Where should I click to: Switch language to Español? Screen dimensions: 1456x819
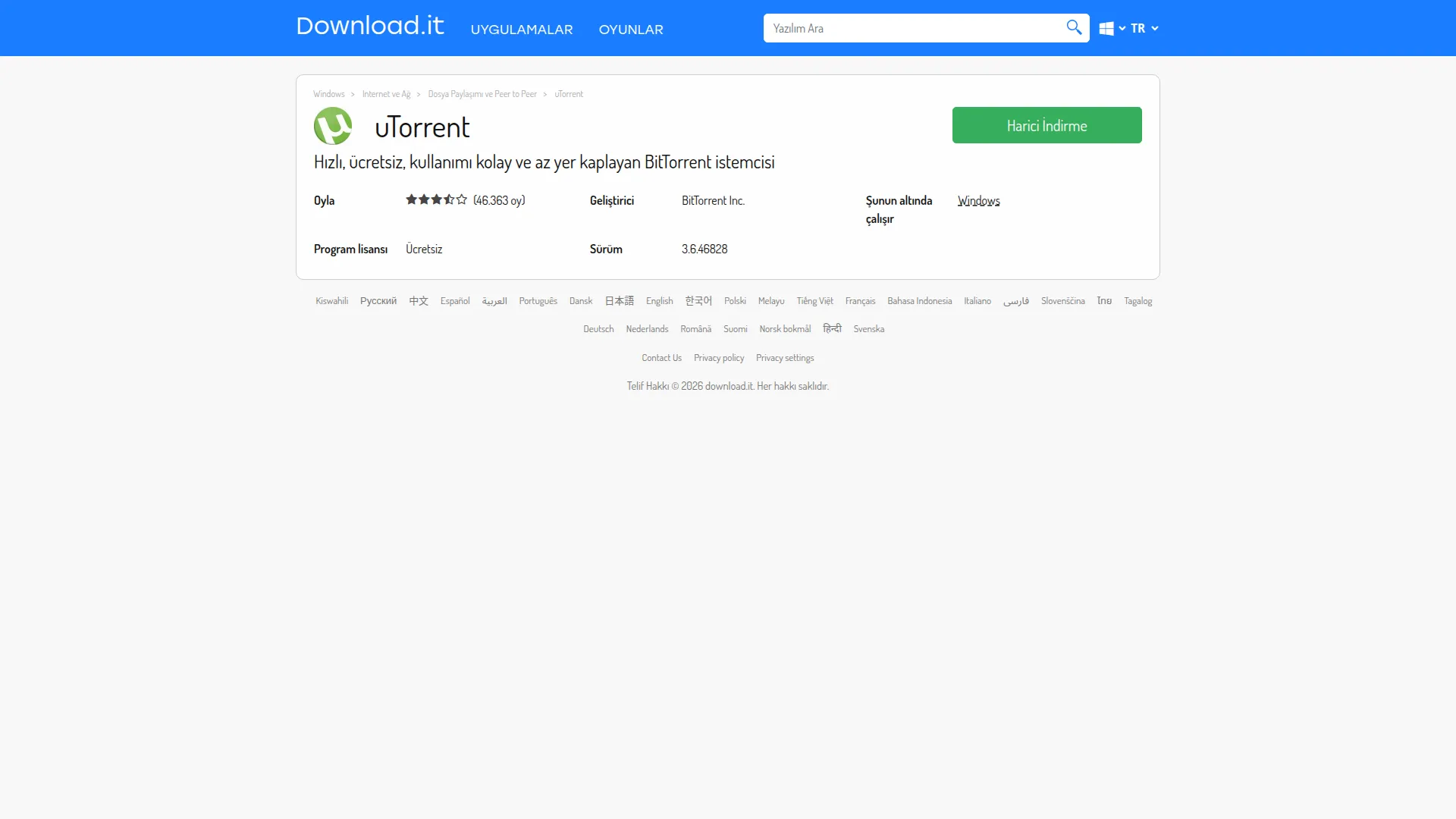point(455,301)
